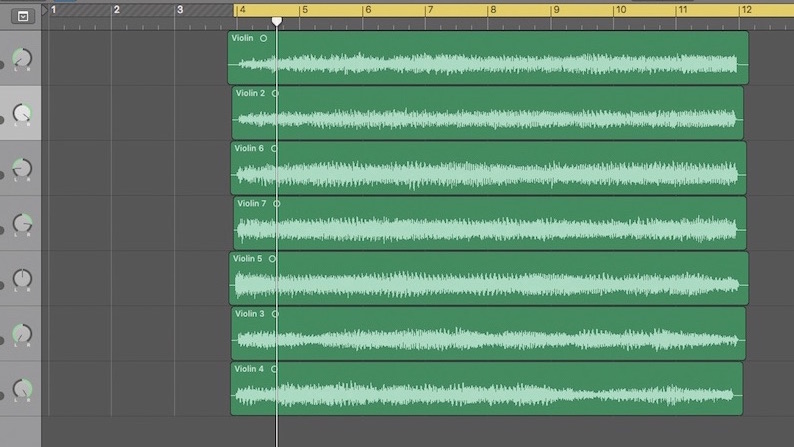Select the Violin 3 audio region

point(488,334)
